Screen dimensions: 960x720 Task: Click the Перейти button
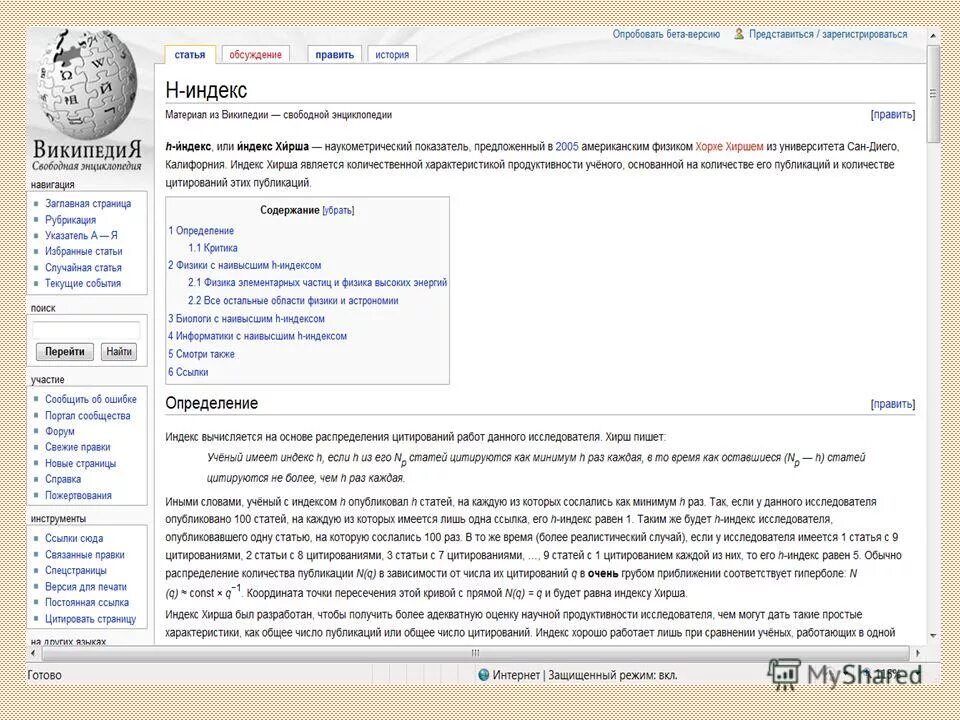[64, 351]
